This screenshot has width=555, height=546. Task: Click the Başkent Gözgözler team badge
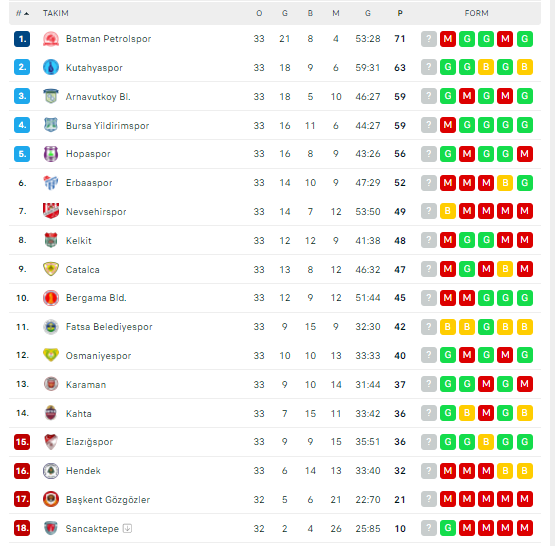tap(51, 499)
